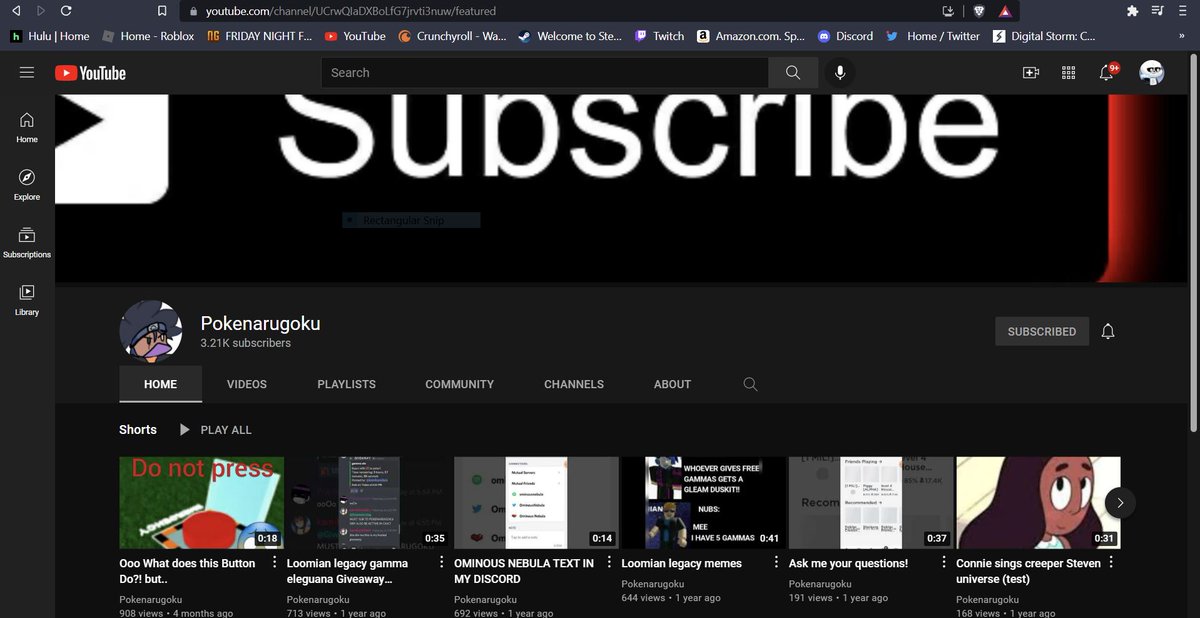Screen dimensions: 1200x618
Task: Open the Brave Shields icon
Action: (979, 11)
